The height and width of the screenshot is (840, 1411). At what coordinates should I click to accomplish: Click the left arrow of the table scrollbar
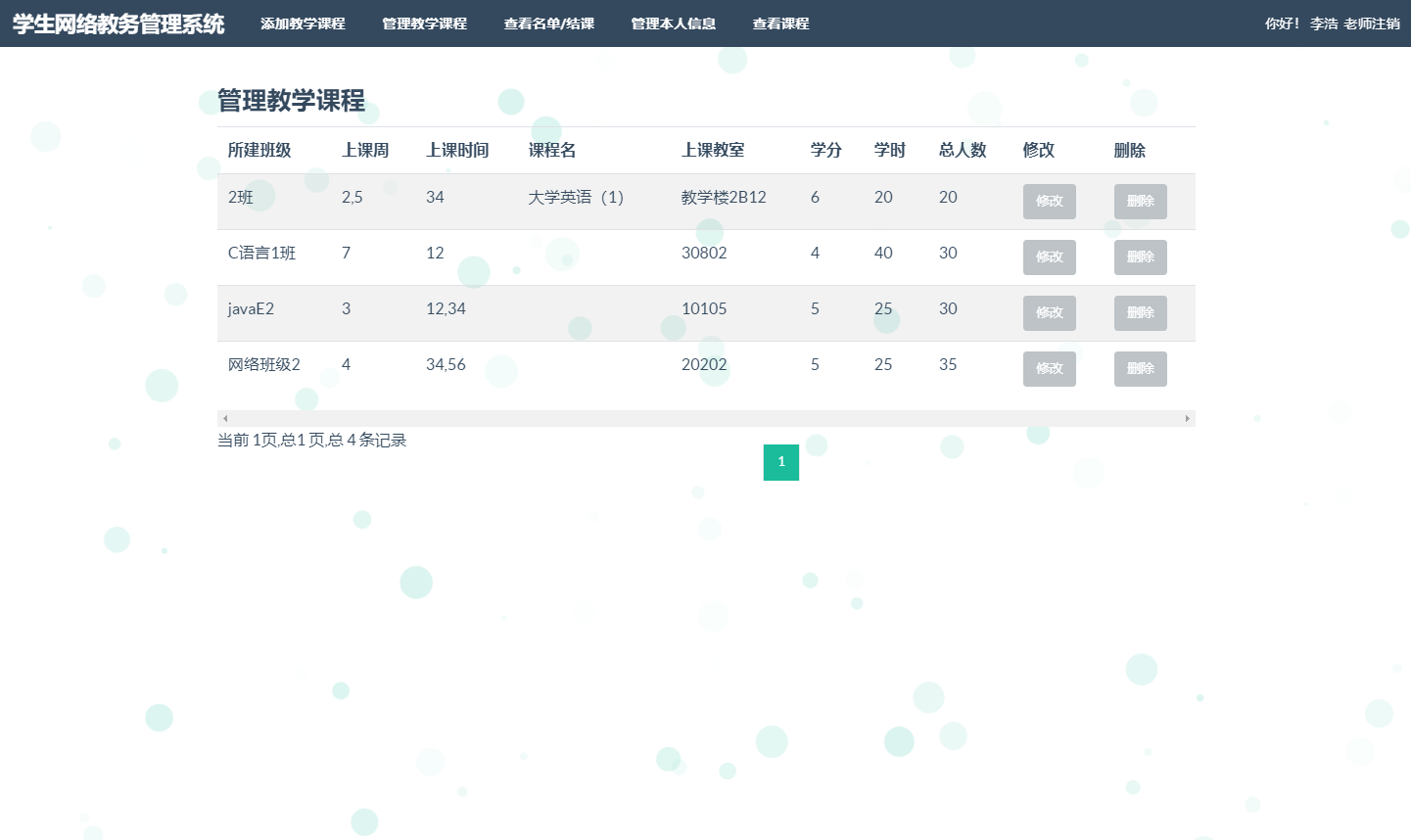click(222, 418)
